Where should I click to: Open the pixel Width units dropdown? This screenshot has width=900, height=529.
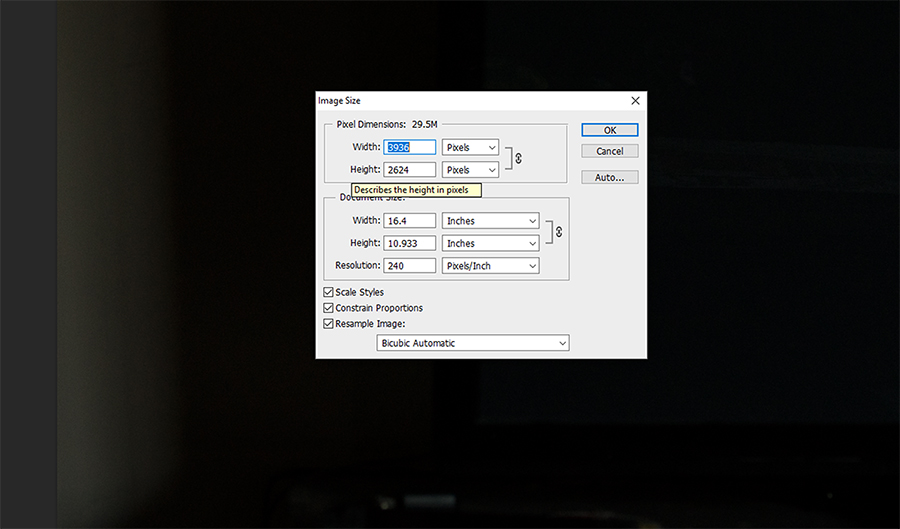(470, 147)
